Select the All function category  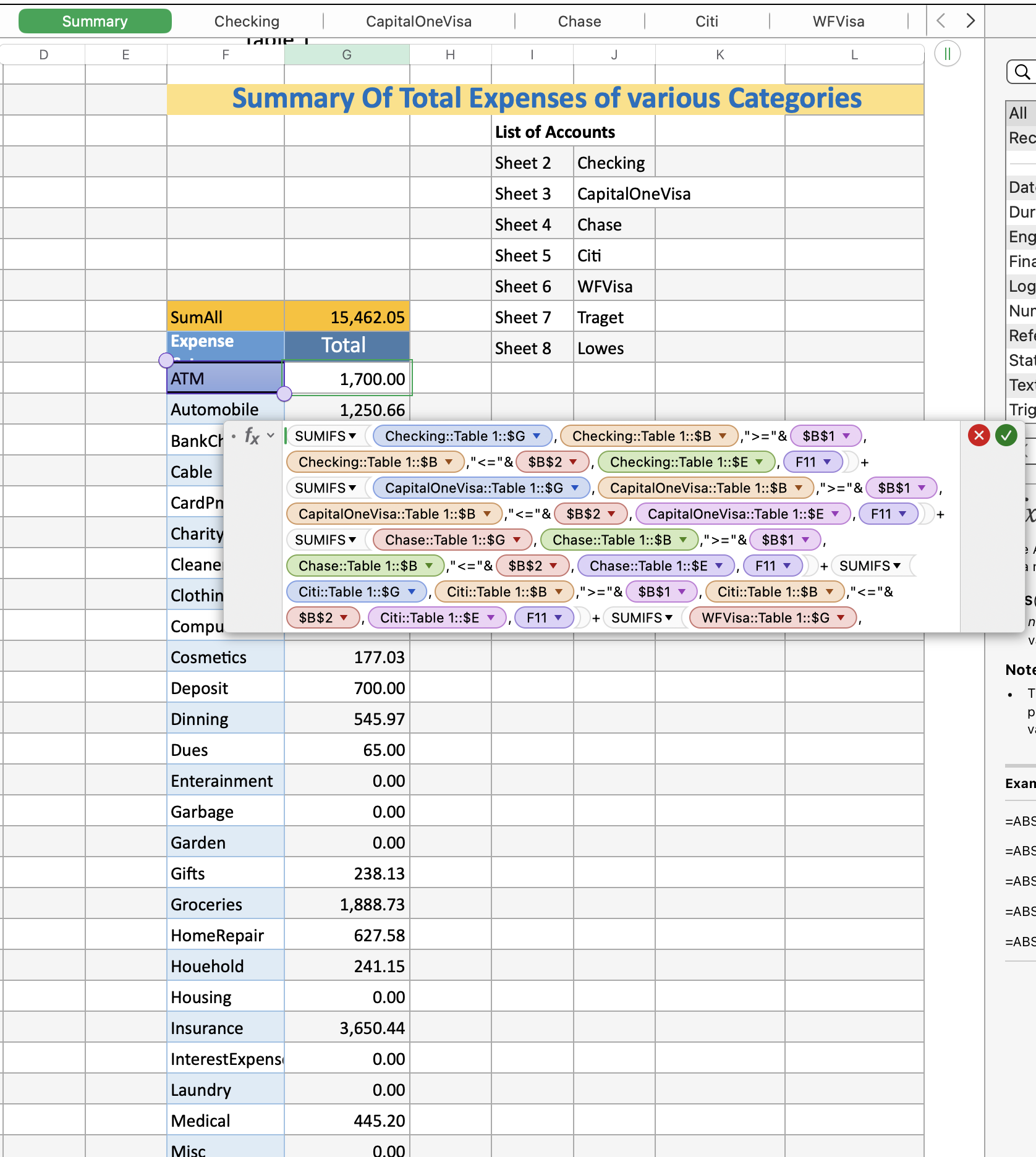tap(1021, 113)
